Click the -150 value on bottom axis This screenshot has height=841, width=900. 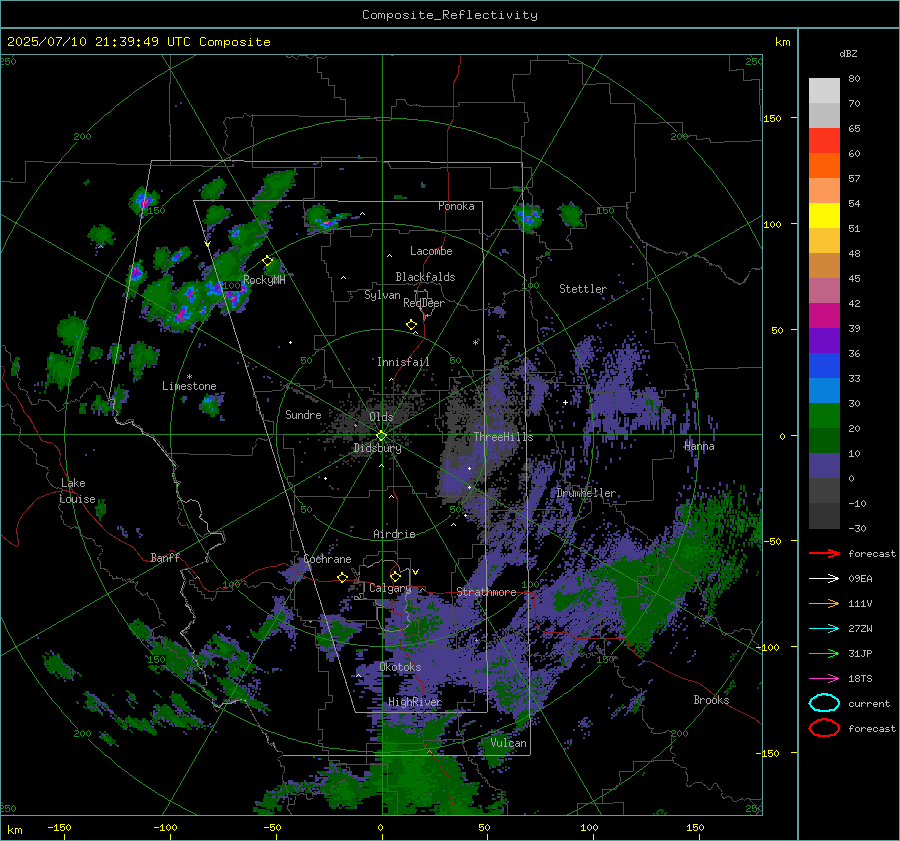[59, 827]
